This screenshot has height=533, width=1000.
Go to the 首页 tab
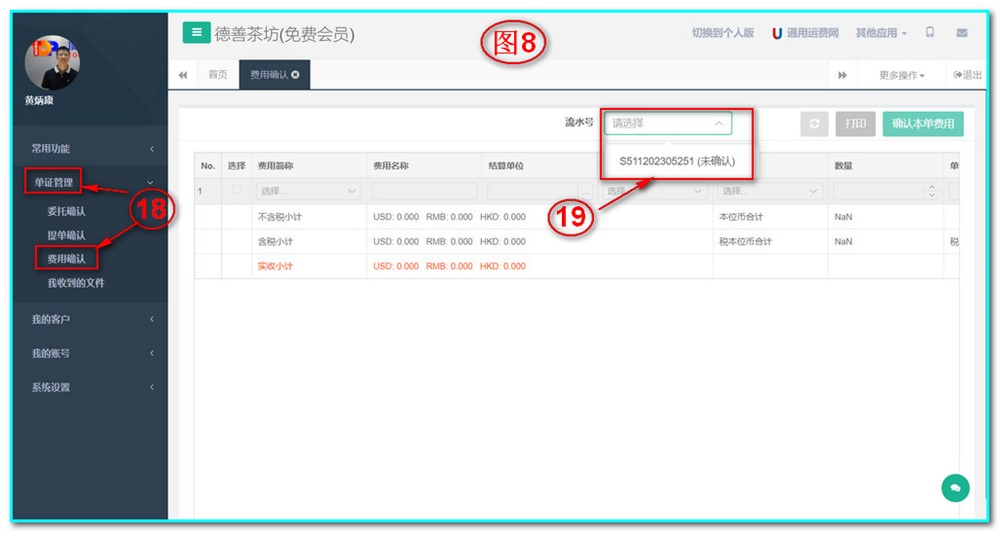(217, 75)
